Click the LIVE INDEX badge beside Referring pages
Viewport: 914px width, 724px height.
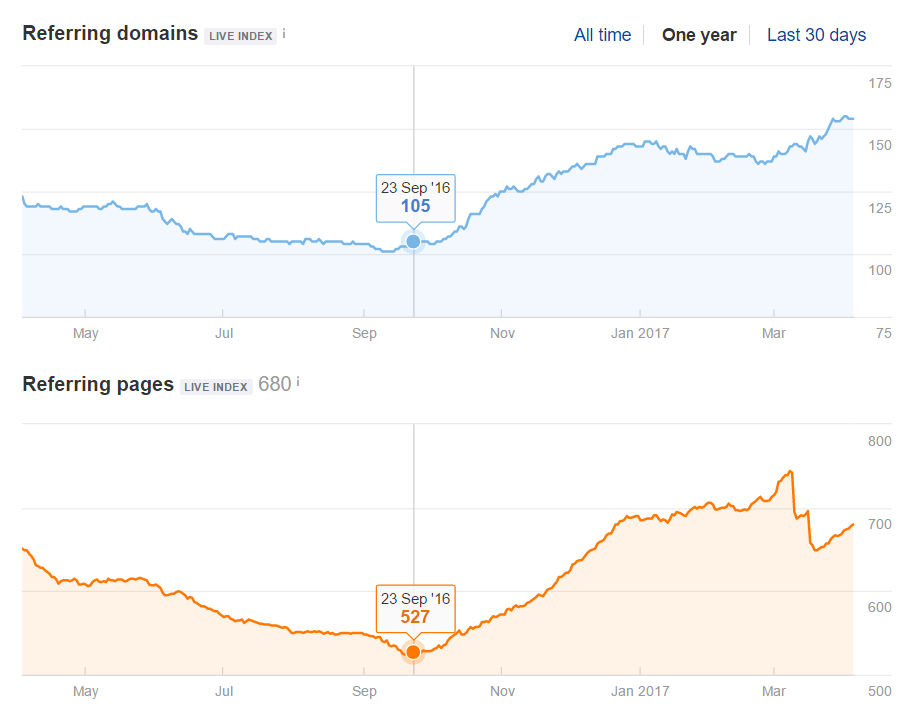coord(216,386)
